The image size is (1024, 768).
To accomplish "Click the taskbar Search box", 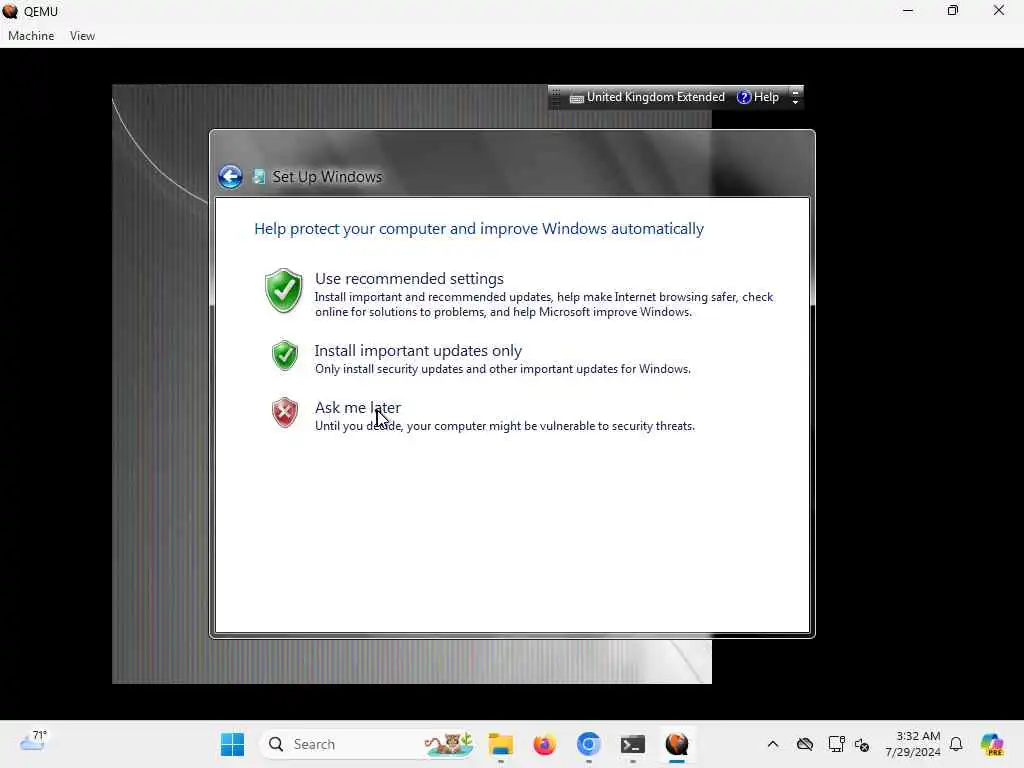I will click(368, 744).
